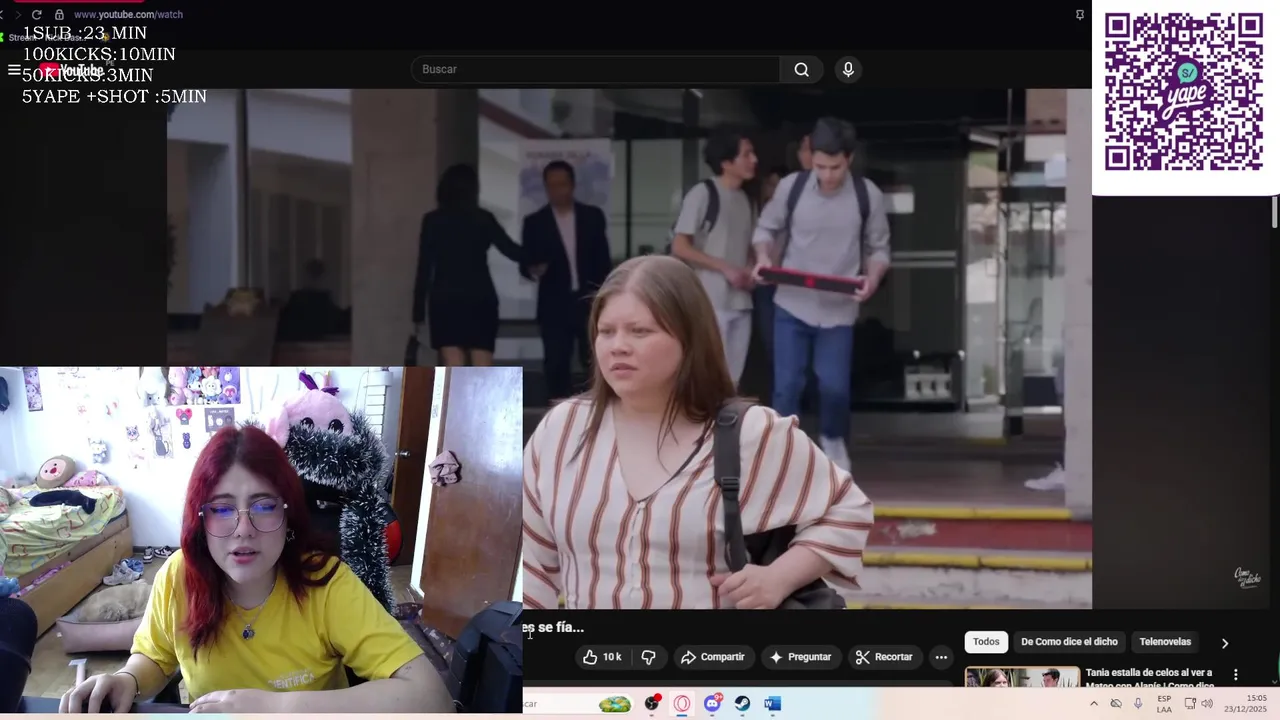
Task: Open Tania estalla de celos video title
Action: (1149, 678)
